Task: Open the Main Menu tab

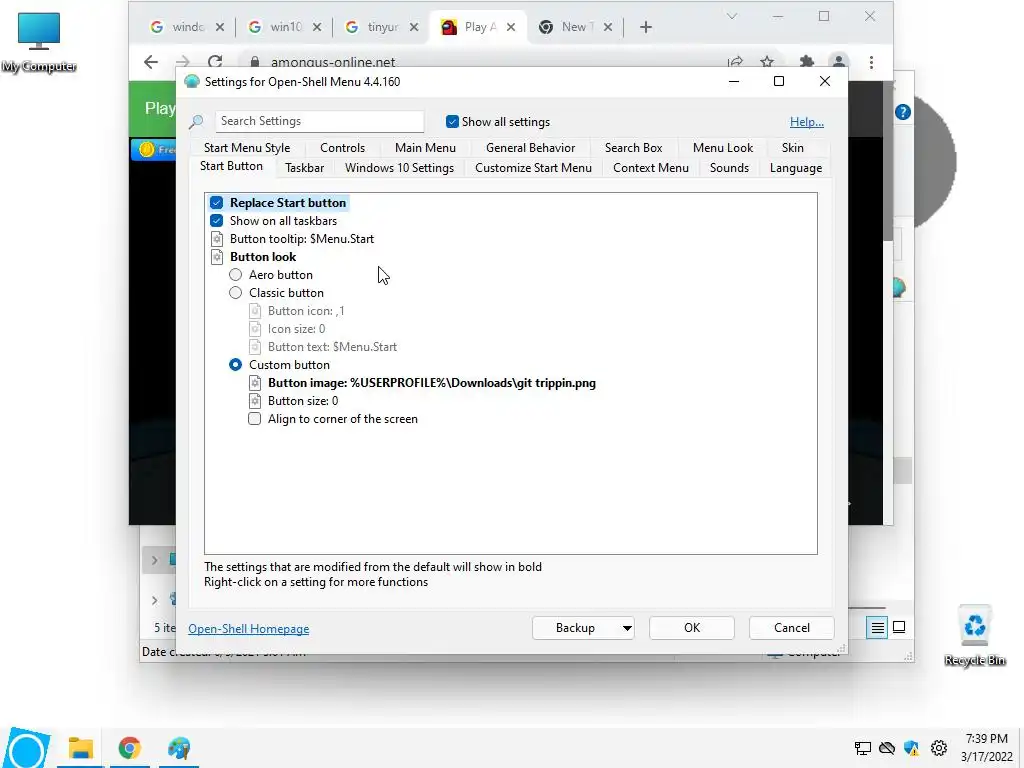Action: [x=425, y=148]
